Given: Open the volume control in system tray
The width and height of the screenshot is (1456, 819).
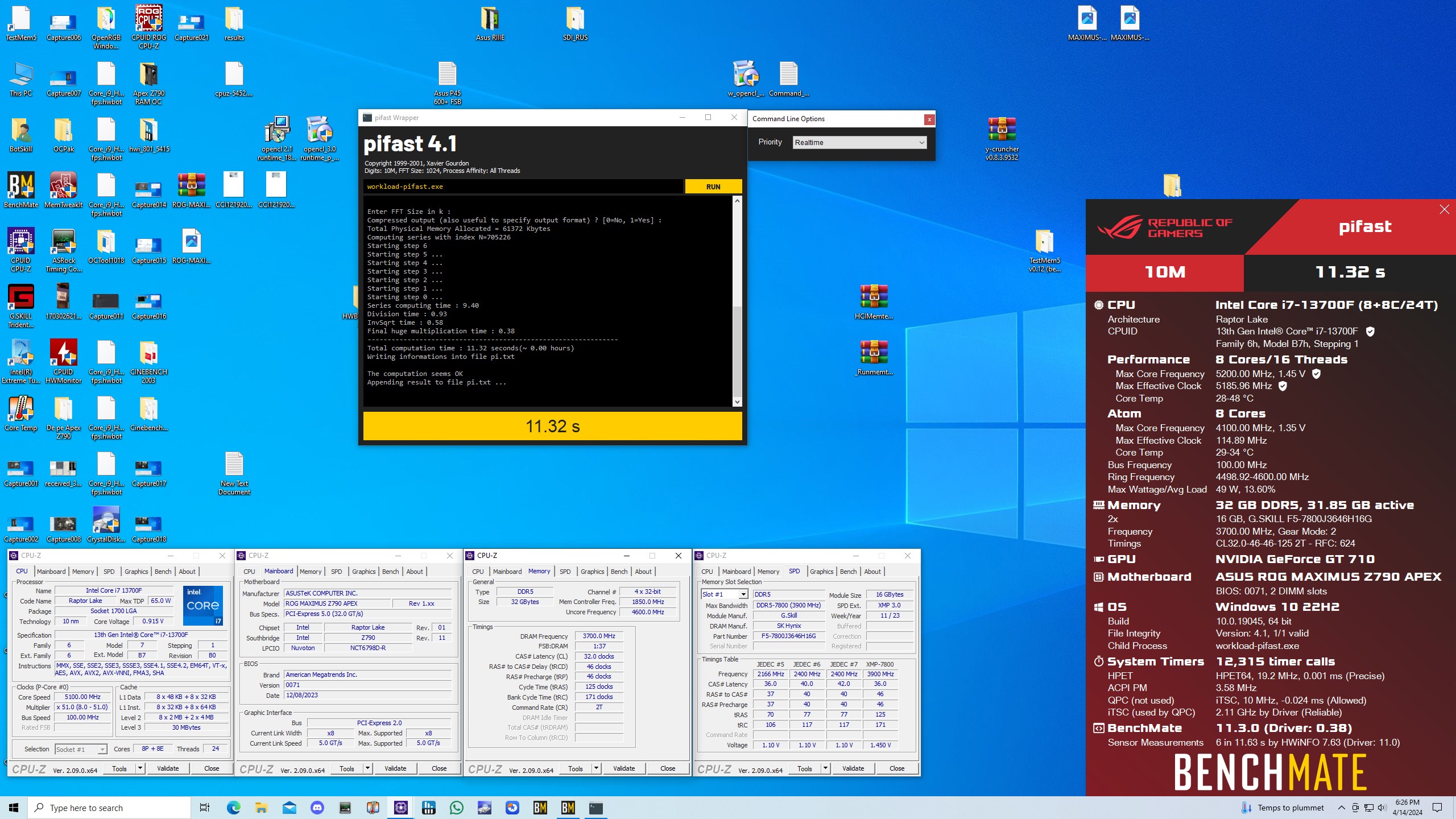Looking at the screenshot, I should point(1381,808).
